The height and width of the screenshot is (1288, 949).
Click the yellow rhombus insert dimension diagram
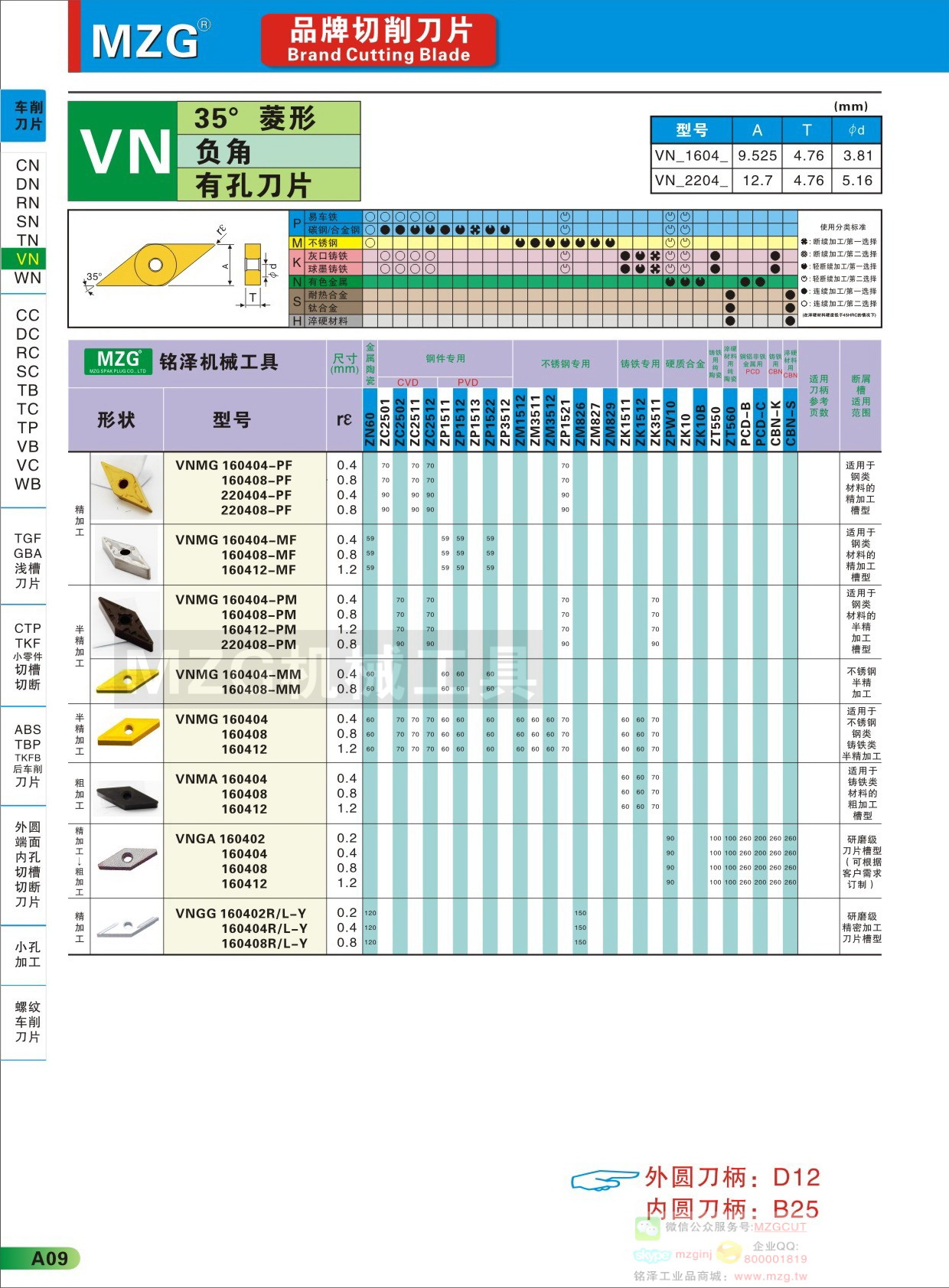(157, 266)
